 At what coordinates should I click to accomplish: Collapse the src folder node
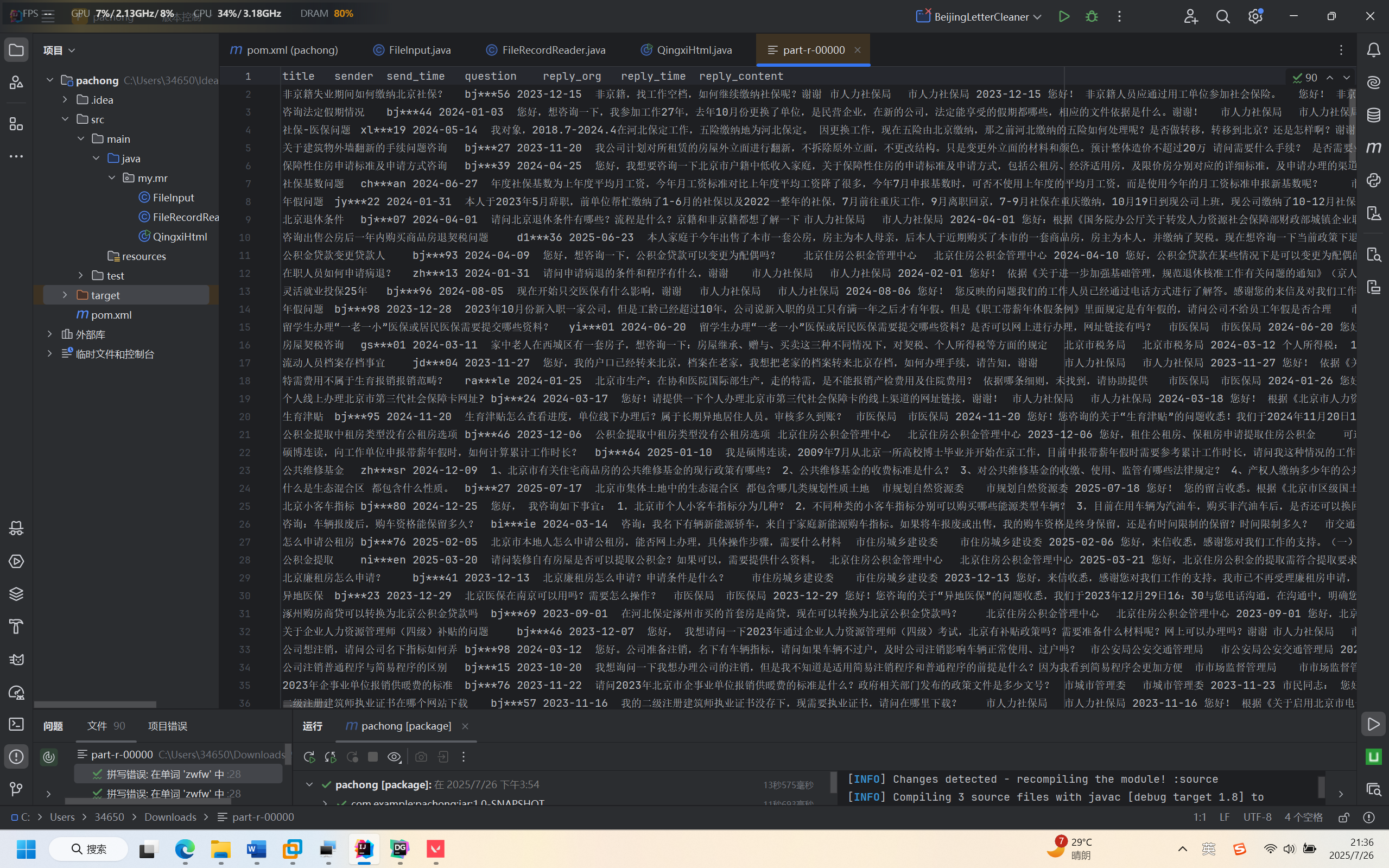pyautogui.click(x=65, y=119)
